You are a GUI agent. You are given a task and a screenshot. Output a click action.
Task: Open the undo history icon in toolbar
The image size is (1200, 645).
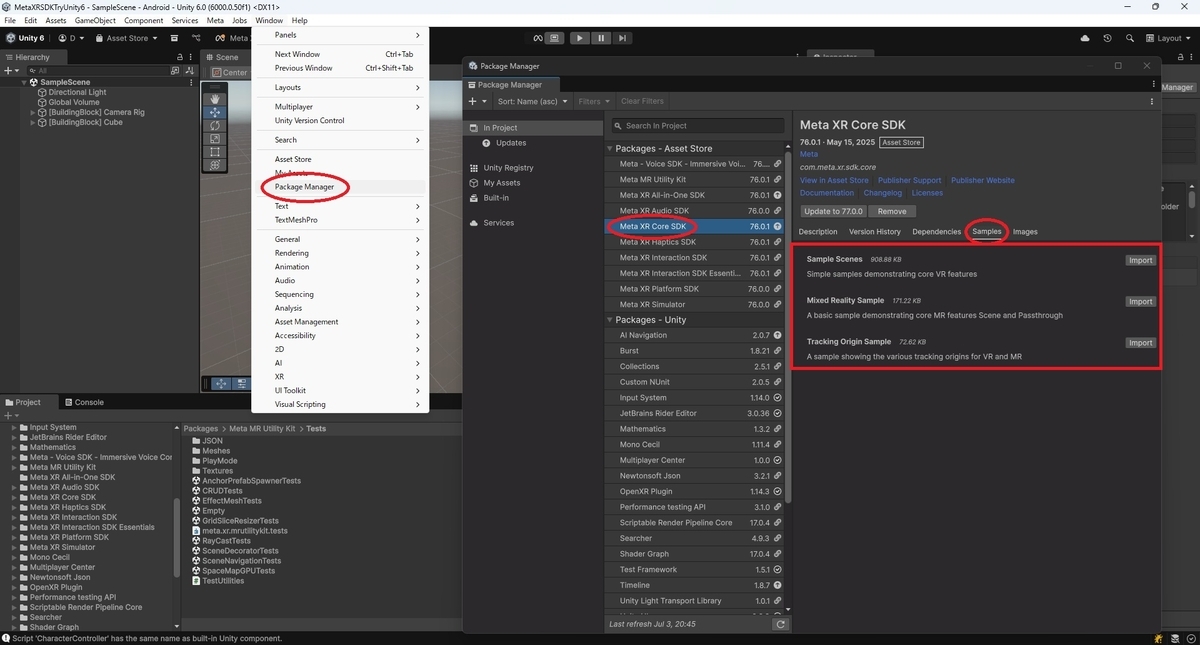pyautogui.click(x=1107, y=38)
